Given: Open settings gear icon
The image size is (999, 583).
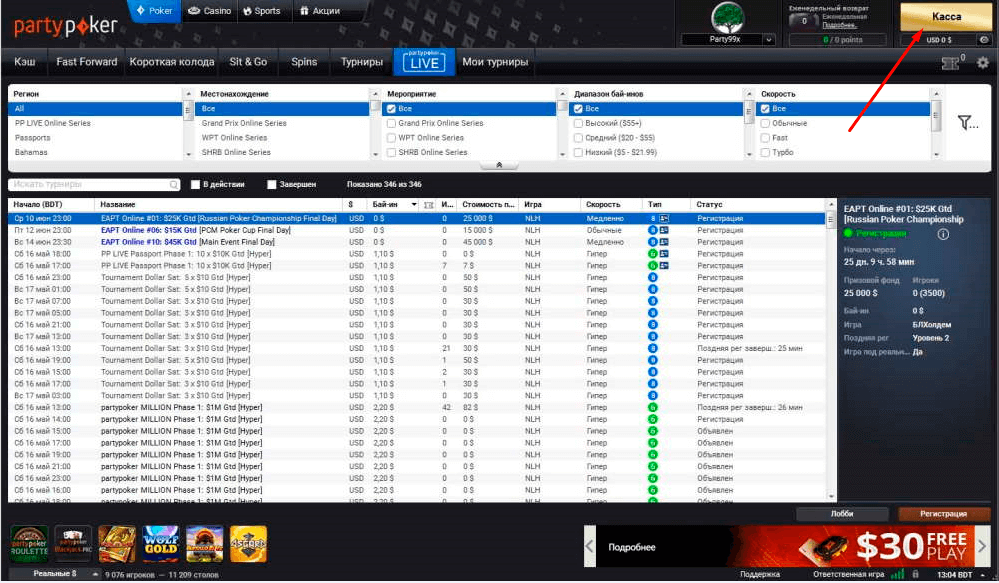Looking at the screenshot, I should click(x=982, y=62).
